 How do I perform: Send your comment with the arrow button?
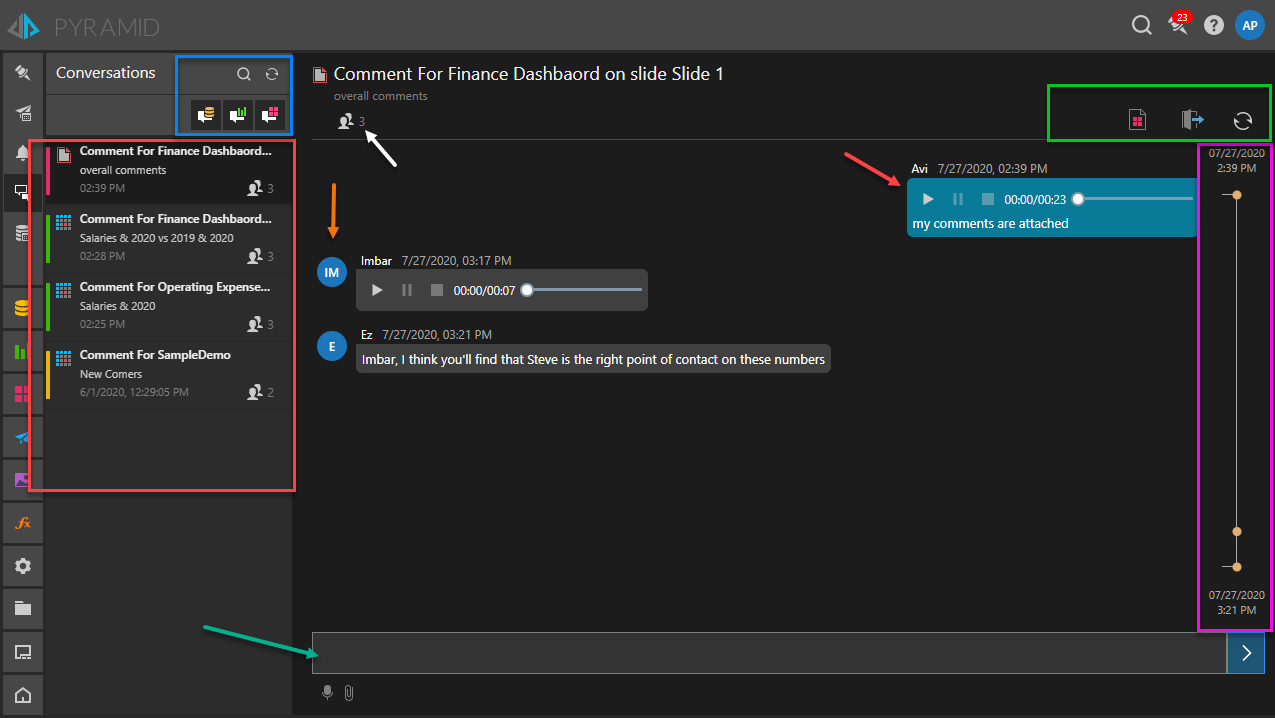pos(1245,653)
